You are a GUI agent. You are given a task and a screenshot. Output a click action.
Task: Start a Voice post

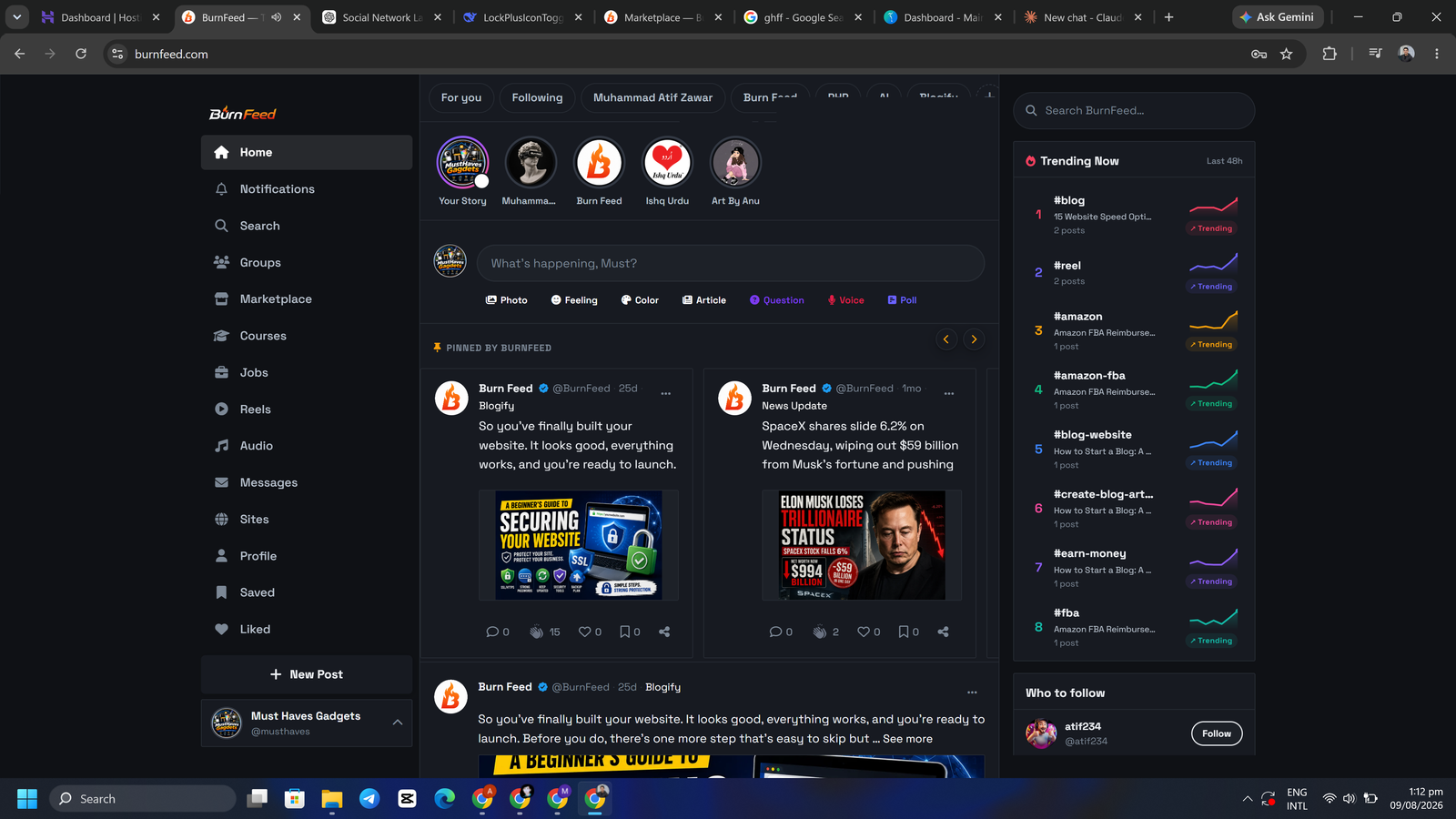845,300
